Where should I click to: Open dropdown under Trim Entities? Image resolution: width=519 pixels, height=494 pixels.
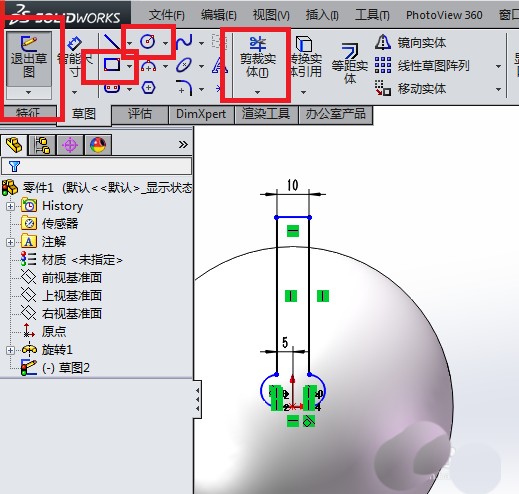click(x=257, y=92)
